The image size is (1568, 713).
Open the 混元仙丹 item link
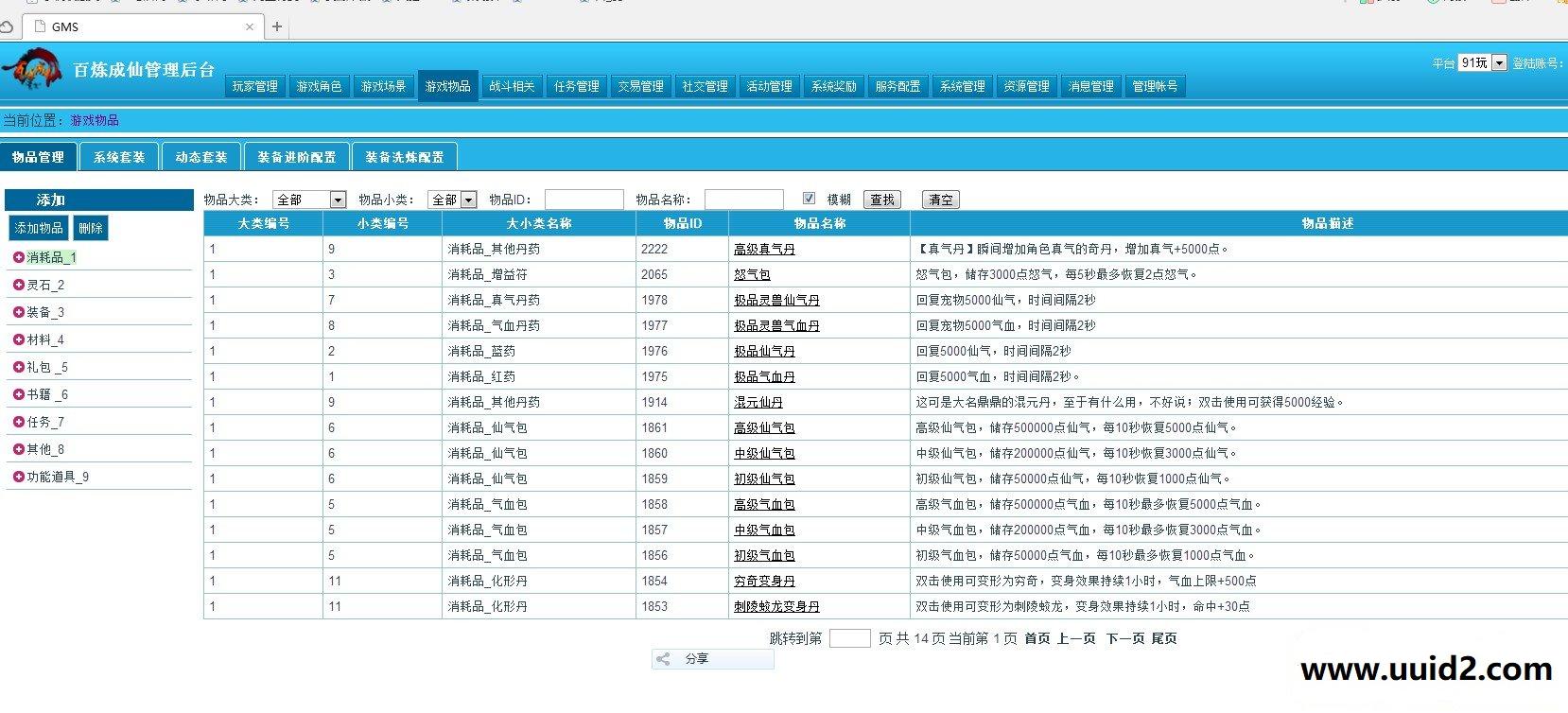click(x=758, y=402)
